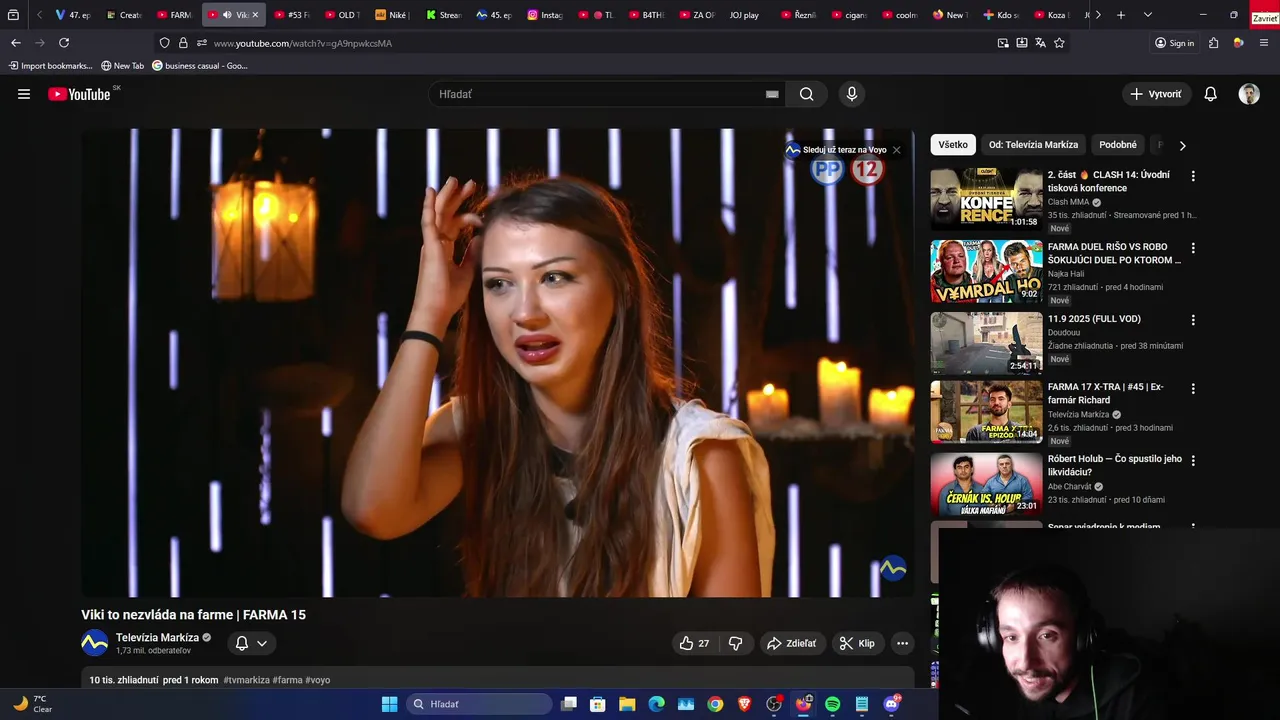Open options for FARMA 17 X-TRA video

click(1193, 388)
